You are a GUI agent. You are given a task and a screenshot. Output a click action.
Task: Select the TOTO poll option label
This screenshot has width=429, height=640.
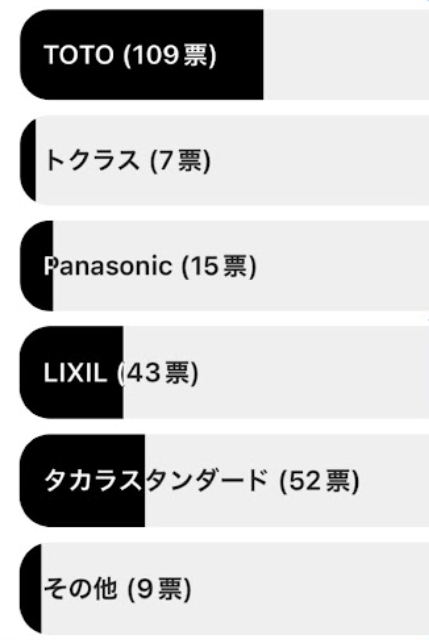point(130,55)
